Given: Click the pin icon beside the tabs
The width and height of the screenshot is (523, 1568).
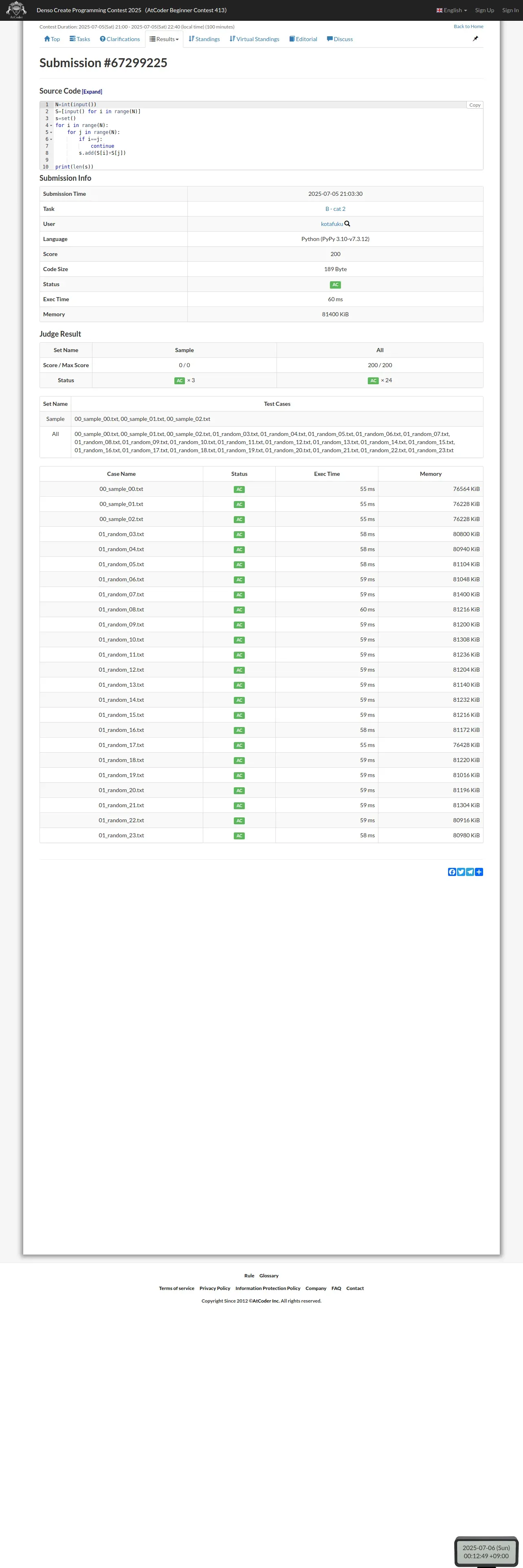Looking at the screenshot, I should point(475,38).
